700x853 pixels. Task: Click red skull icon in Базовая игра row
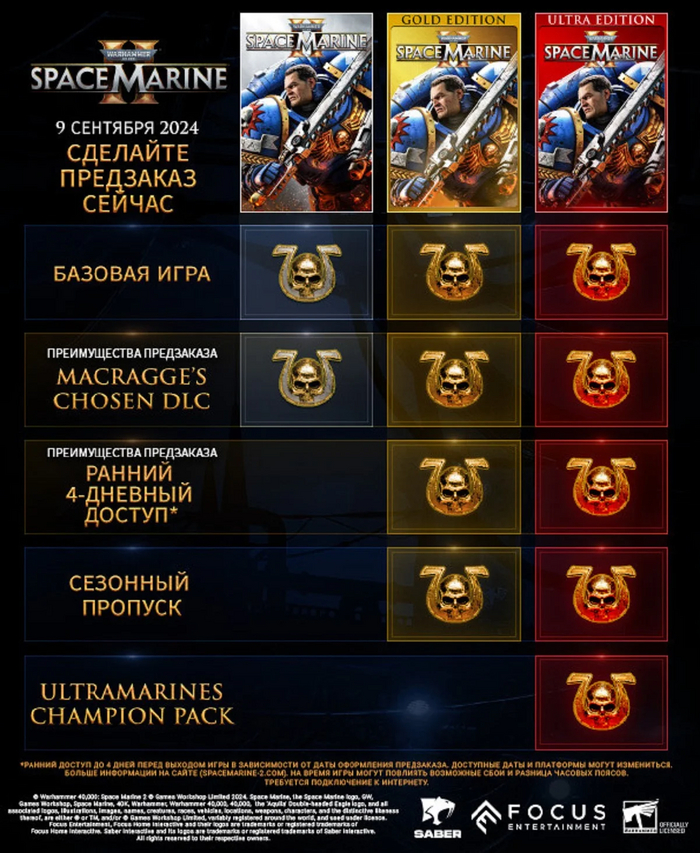pos(601,272)
